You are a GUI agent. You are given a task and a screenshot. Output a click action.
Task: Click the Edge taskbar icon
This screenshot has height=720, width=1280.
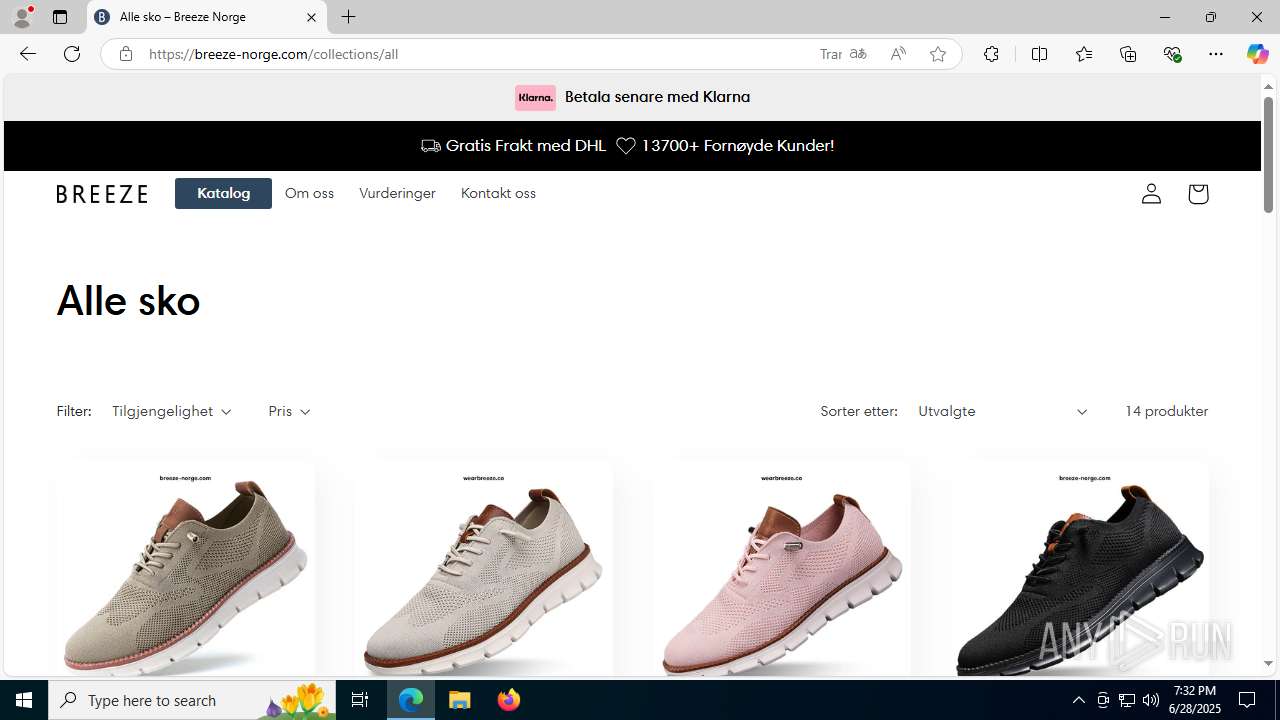tap(411, 700)
